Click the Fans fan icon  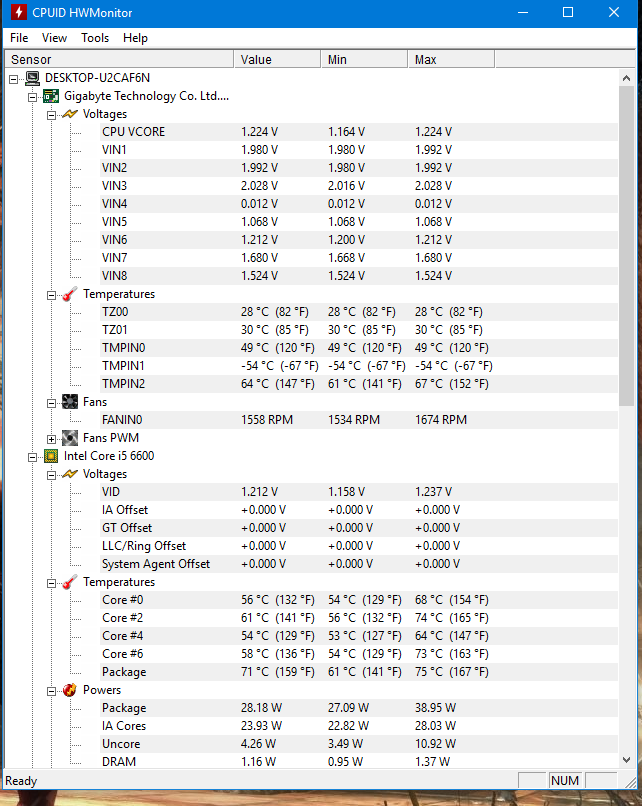[x=70, y=402]
